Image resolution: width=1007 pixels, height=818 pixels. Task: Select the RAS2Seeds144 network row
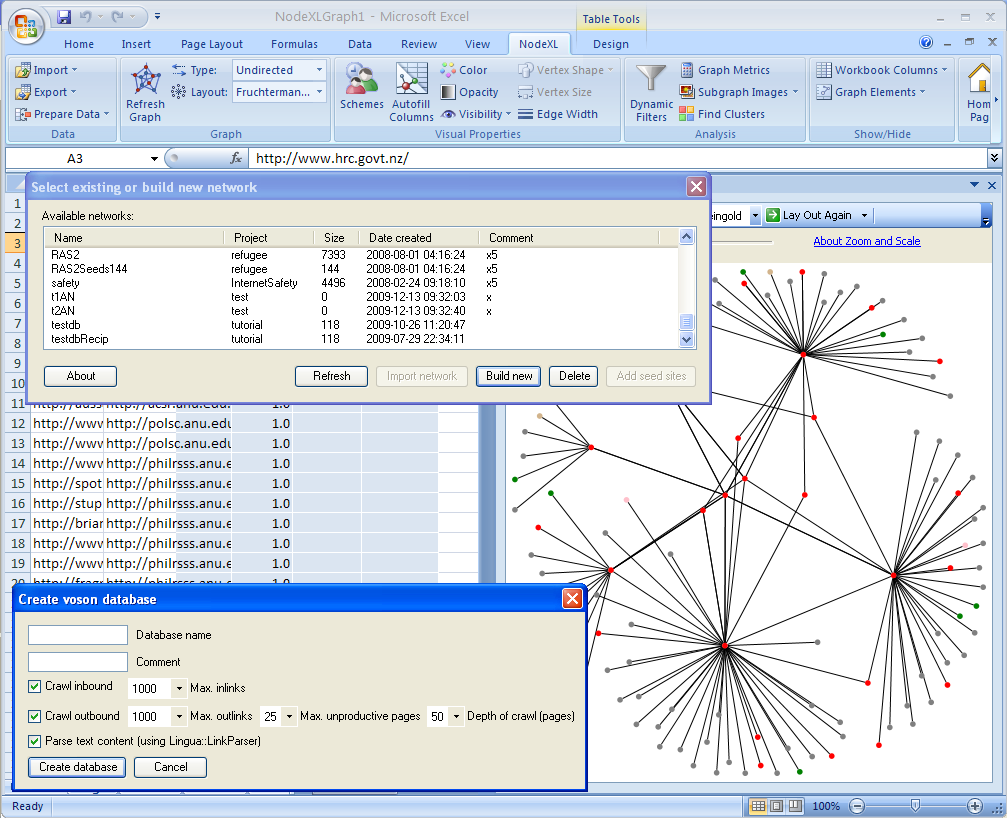(361, 269)
